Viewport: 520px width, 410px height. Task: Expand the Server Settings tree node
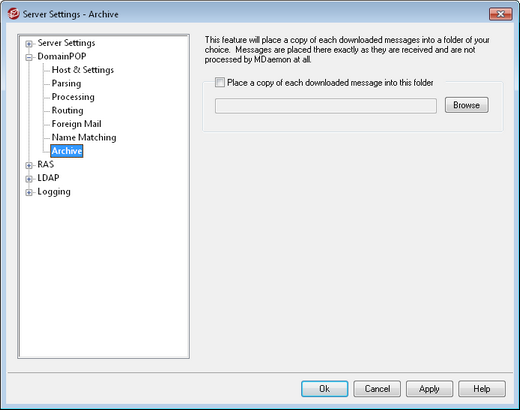pos(29,44)
